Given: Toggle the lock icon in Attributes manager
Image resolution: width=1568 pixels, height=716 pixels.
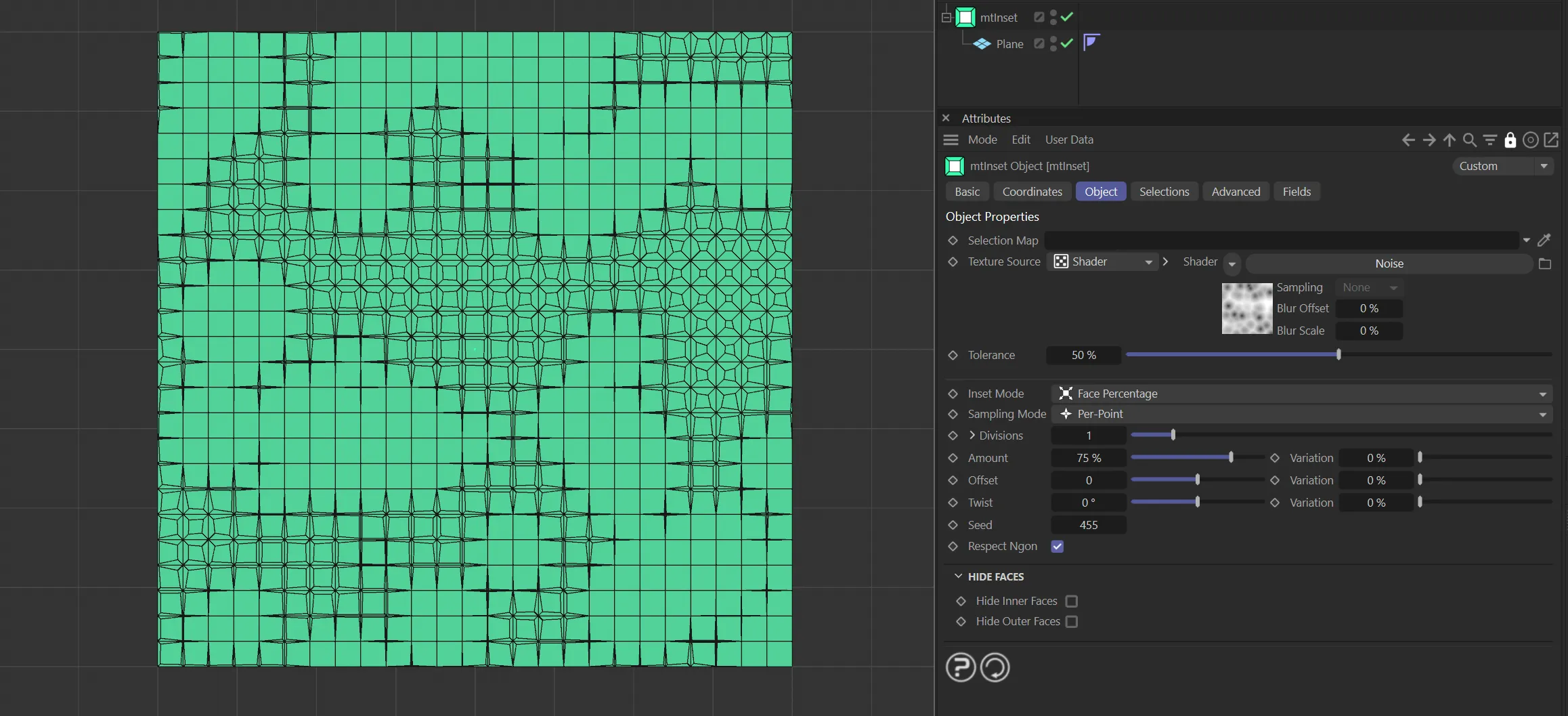Looking at the screenshot, I should tap(1510, 140).
